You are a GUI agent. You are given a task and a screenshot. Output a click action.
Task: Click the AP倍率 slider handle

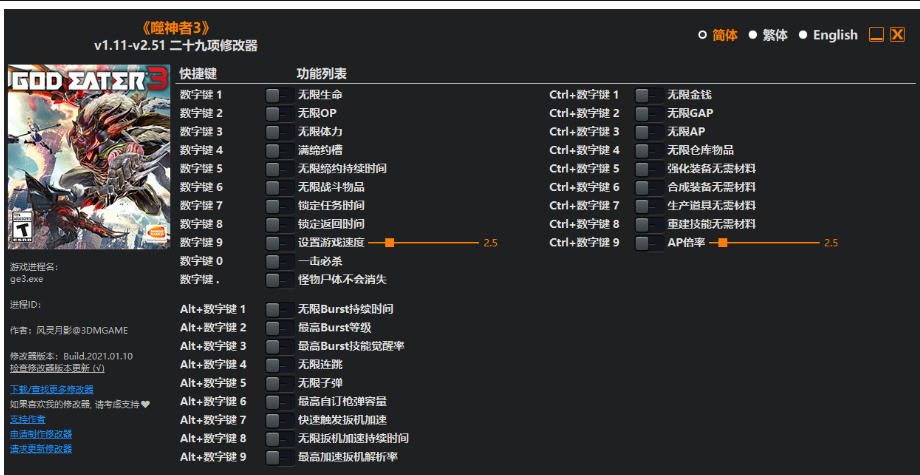point(723,243)
